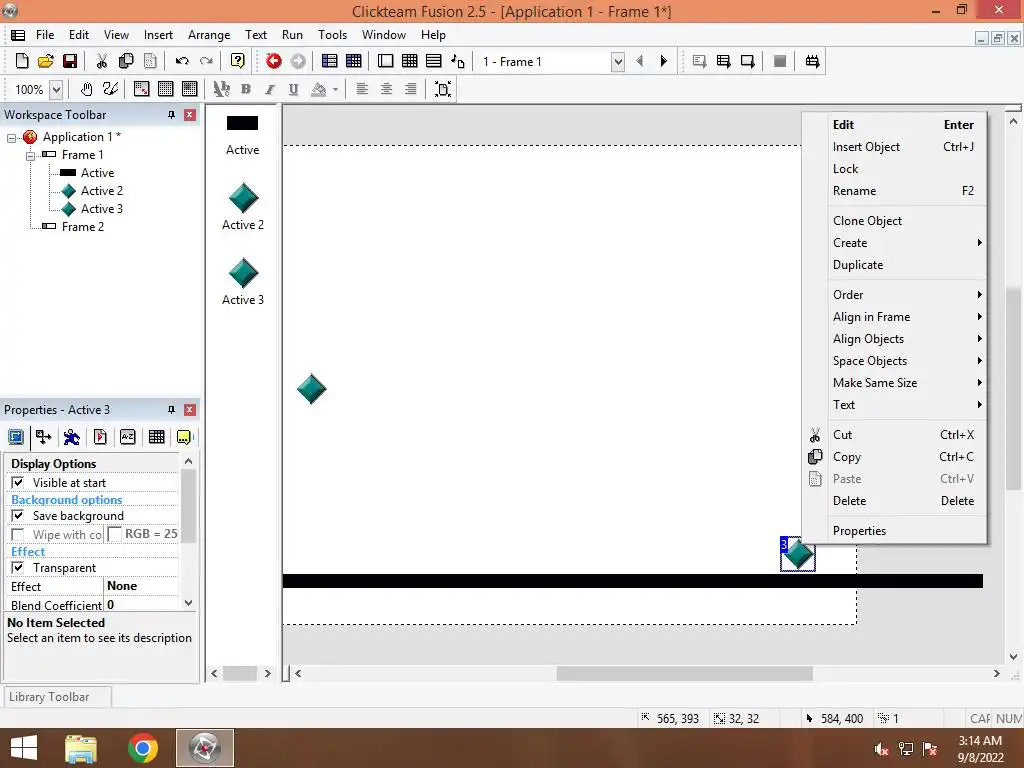Click the red back arrow icon
The image size is (1024, 768).
pos(274,61)
